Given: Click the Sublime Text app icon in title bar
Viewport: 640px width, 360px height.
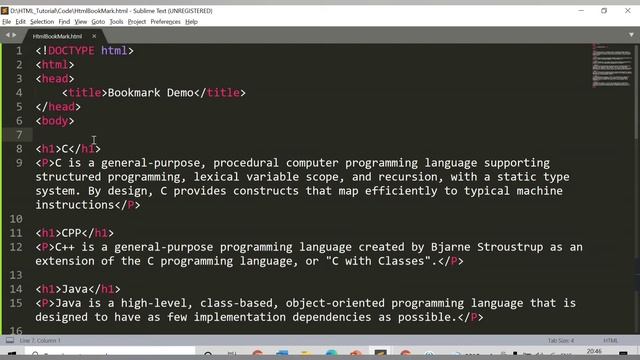Looking at the screenshot, I should [4, 11].
